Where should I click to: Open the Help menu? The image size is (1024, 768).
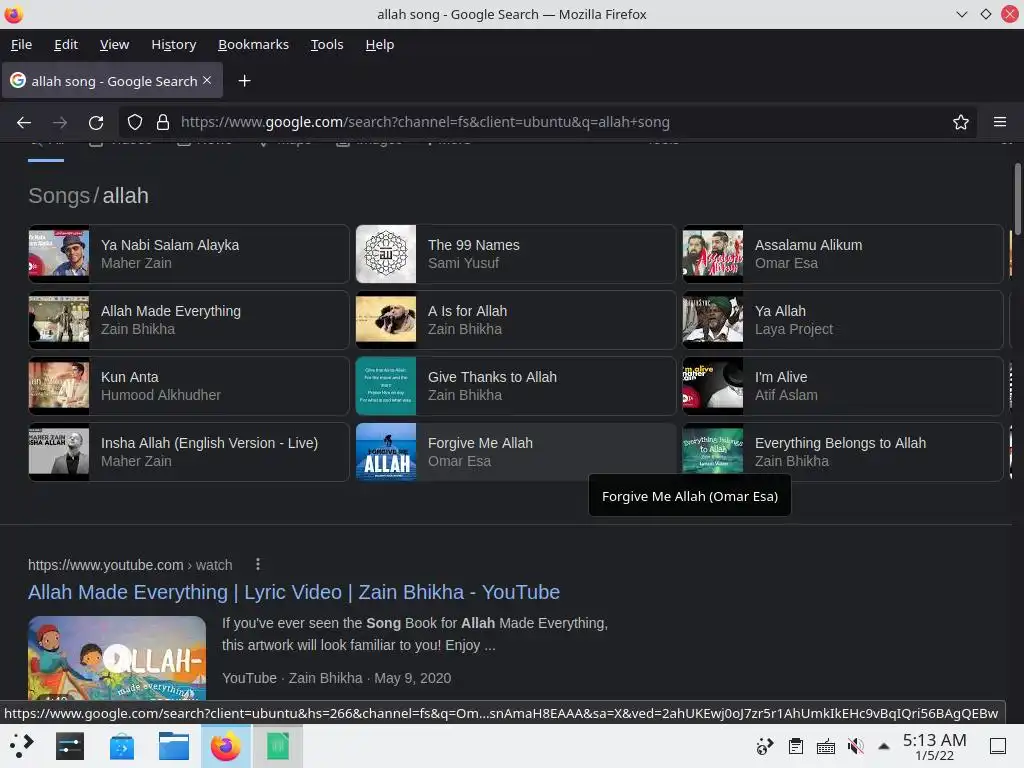[379, 44]
